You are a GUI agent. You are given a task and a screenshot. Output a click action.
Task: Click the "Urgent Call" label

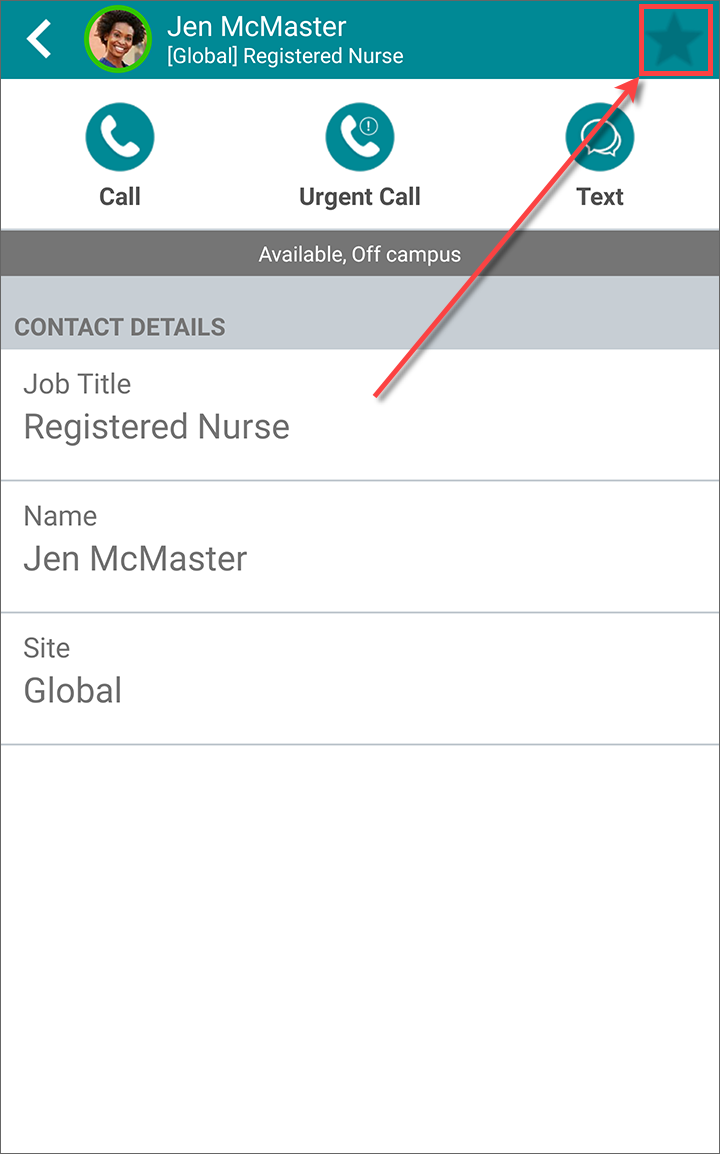coord(360,197)
